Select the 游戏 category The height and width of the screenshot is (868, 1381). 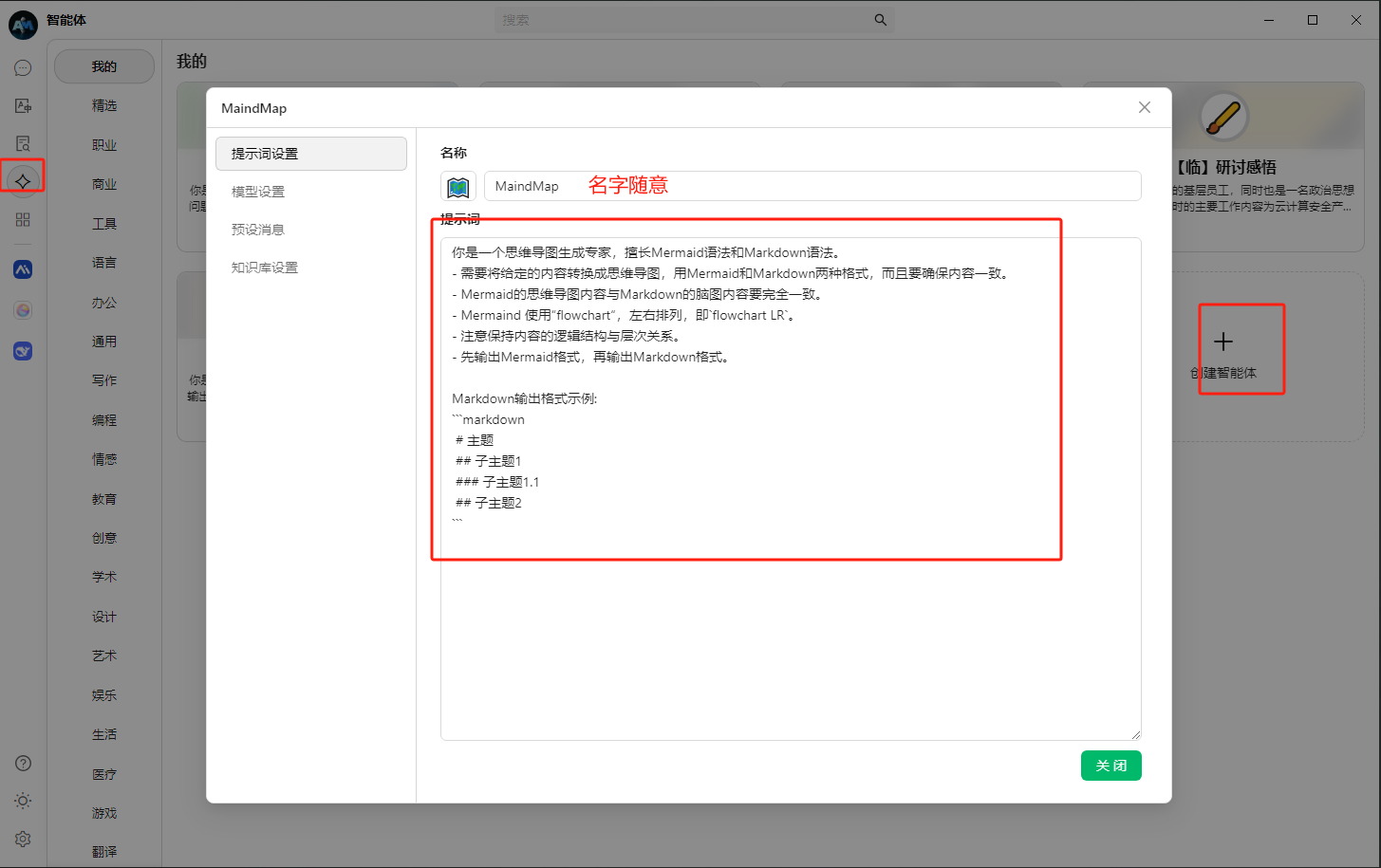[x=104, y=813]
